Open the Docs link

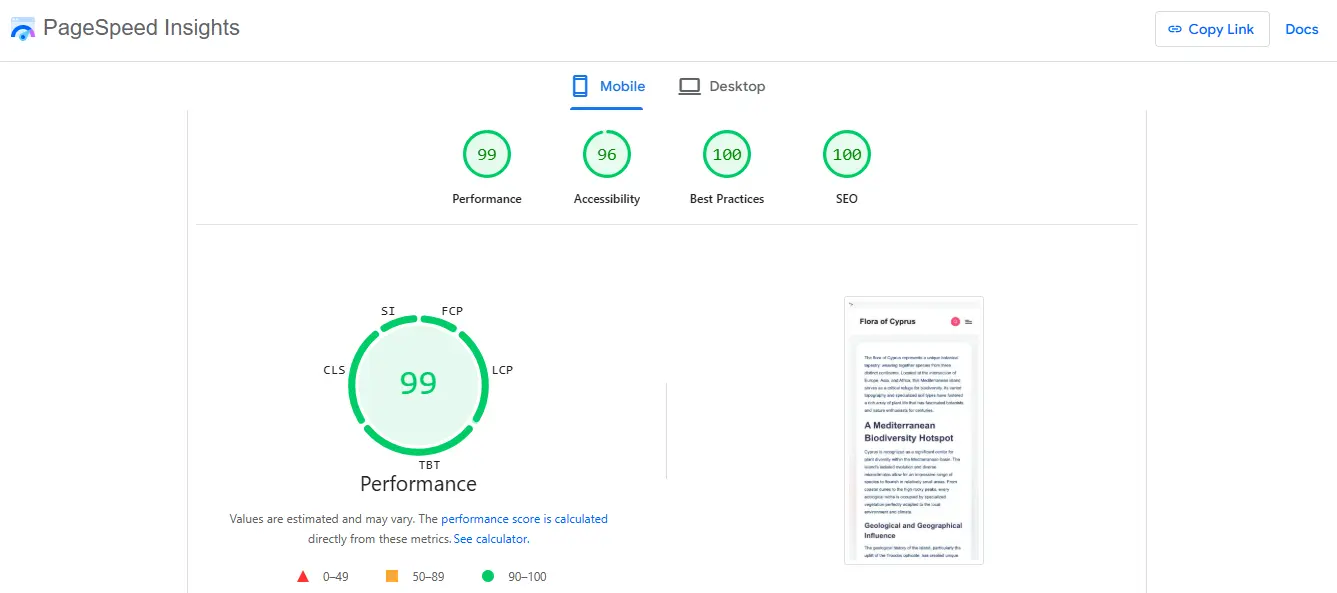pyautogui.click(x=1301, y=29)
